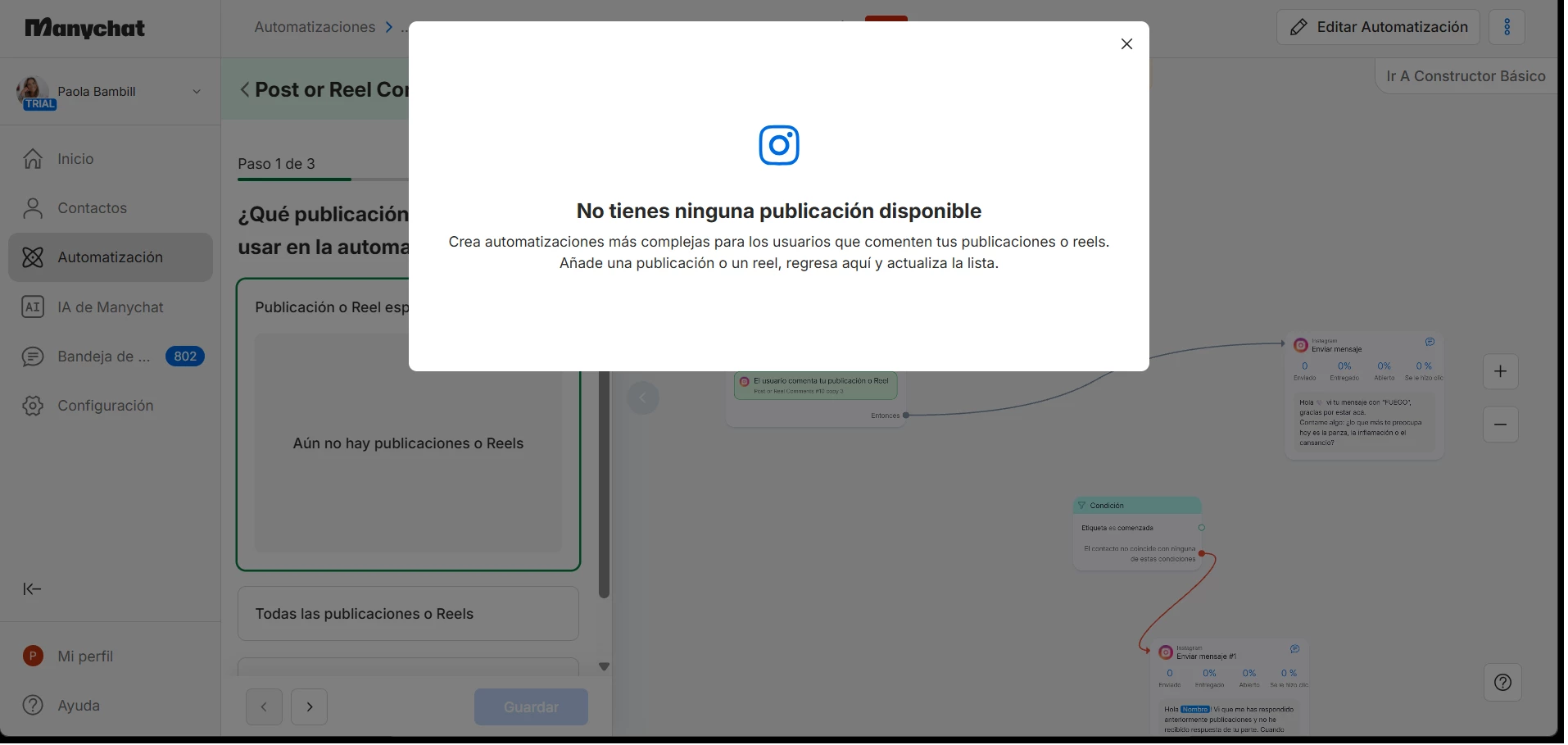Click the breadcrumb chevron after Automatizaciones
This screenshot has width=1568, height=745.
[x=389, y=28]
